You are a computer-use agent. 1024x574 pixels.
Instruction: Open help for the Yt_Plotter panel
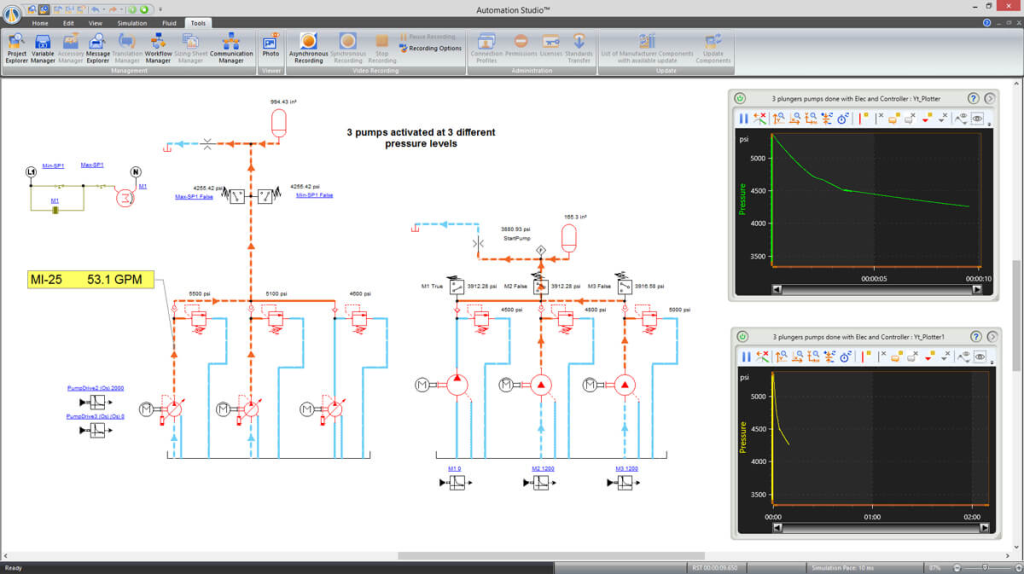(x=973, y=98)
